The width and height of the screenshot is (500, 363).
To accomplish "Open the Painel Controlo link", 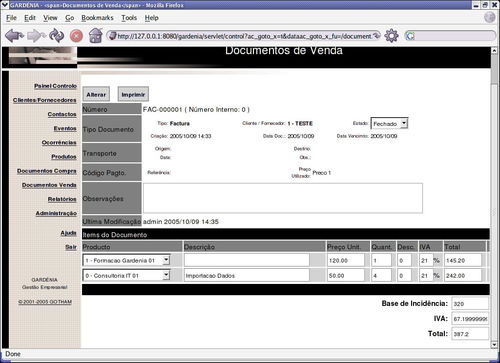I will [55, 86].
